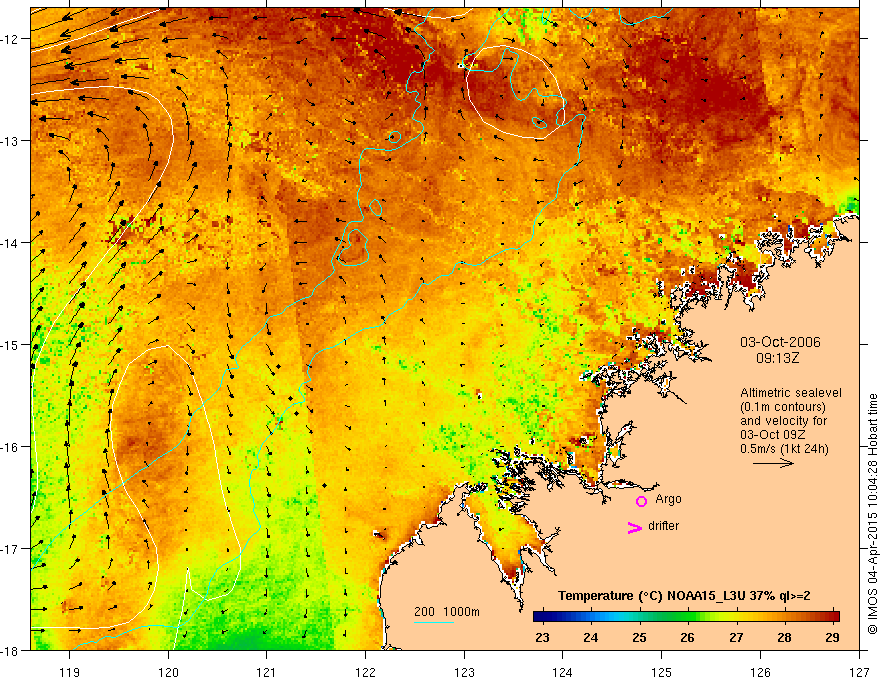Click colorbar tick label 25
The image size is (880, 680).
(639, 637)
